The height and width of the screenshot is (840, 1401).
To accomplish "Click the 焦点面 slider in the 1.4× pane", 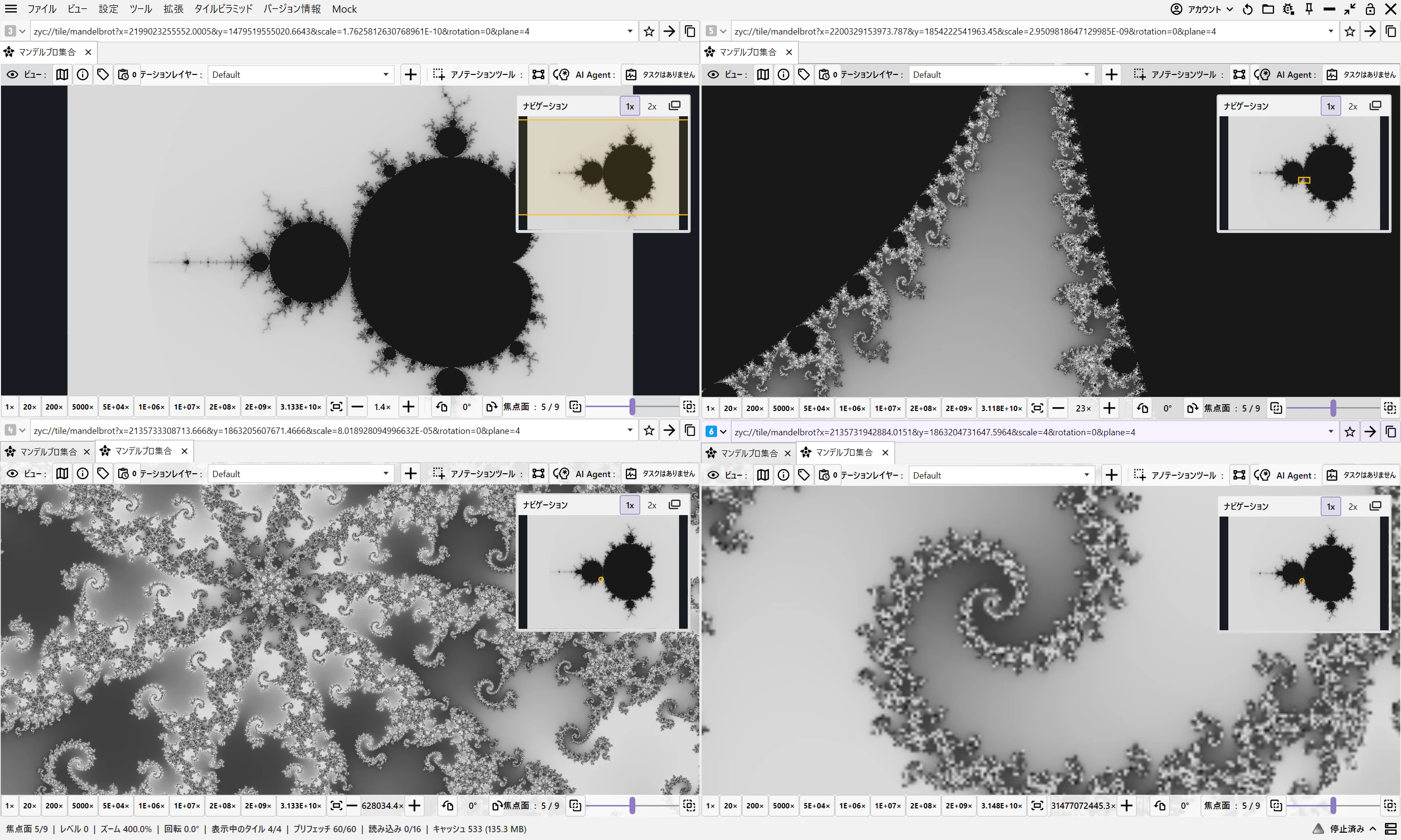I will tap(632, 407).
